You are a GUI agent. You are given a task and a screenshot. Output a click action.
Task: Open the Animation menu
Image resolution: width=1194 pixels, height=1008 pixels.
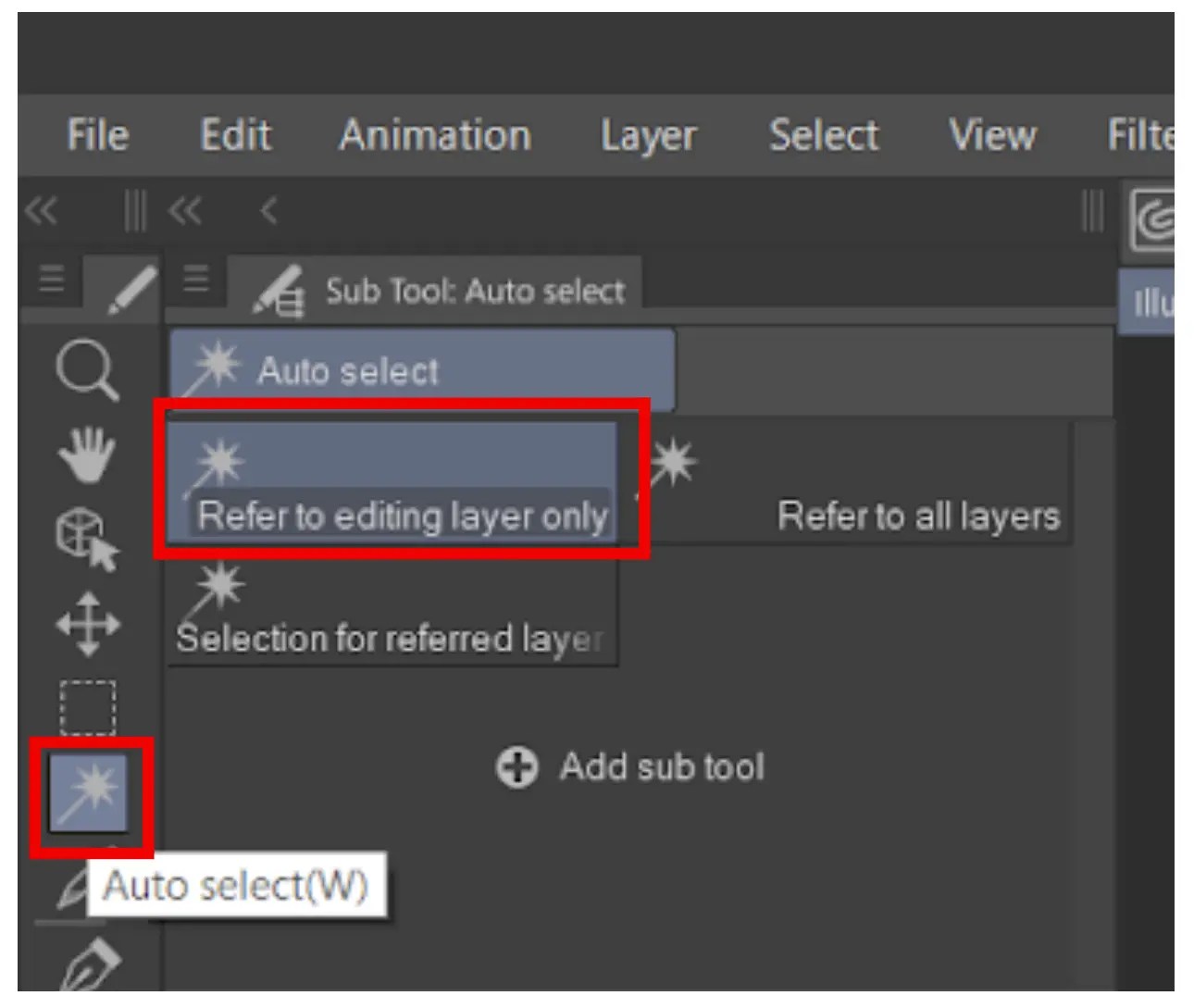(435, 135)
